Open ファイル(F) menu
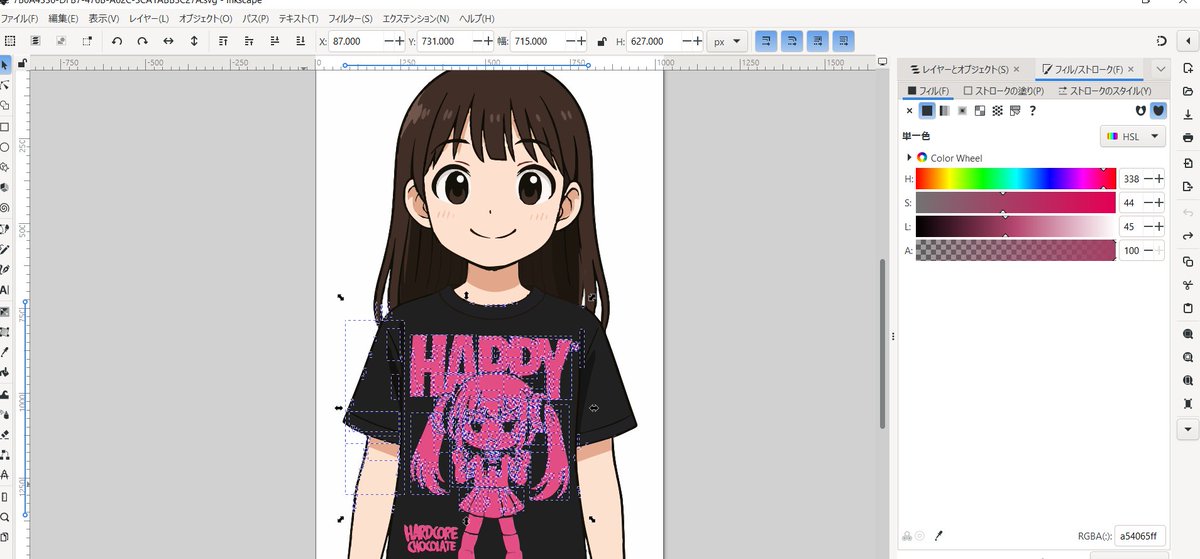The image size is (1200, 559). 20,19
